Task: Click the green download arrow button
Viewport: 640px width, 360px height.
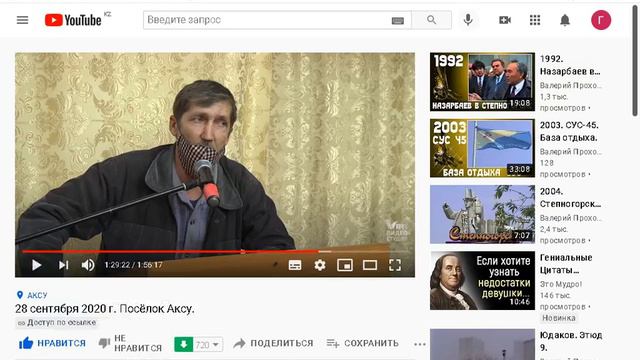Action: 184,344
